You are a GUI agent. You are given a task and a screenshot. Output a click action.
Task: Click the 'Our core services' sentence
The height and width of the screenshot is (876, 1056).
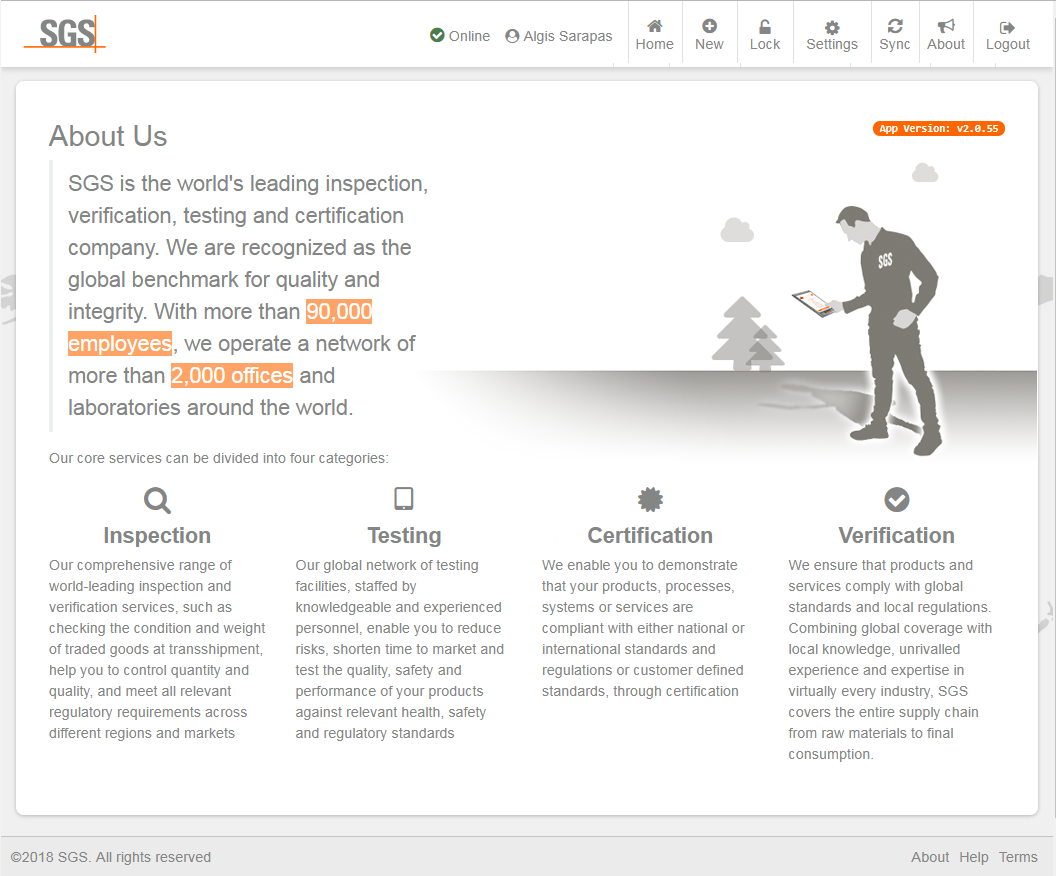tap(219, 458)
